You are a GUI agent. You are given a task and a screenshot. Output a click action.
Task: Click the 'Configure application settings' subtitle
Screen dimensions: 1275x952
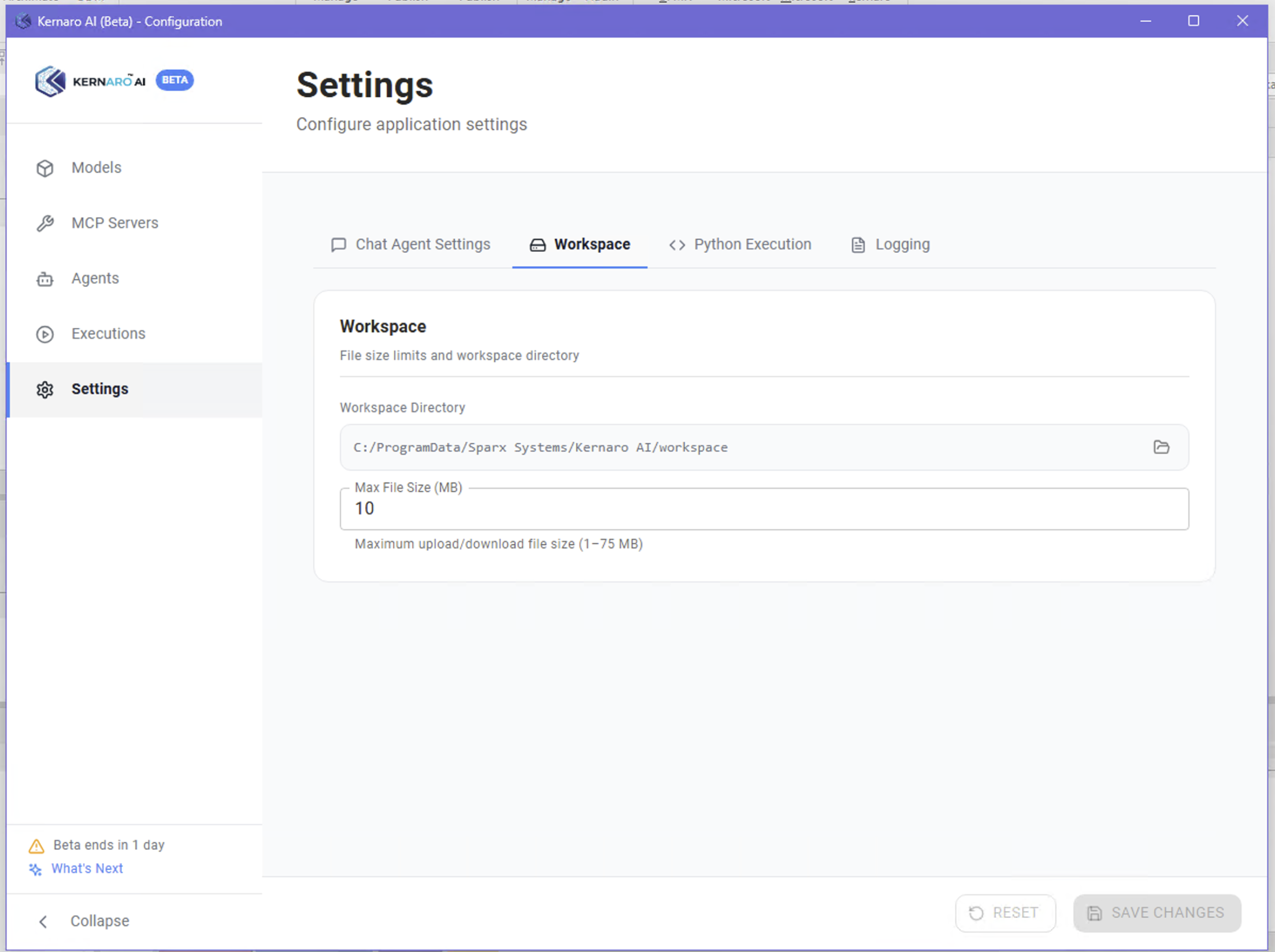[412, 124]
